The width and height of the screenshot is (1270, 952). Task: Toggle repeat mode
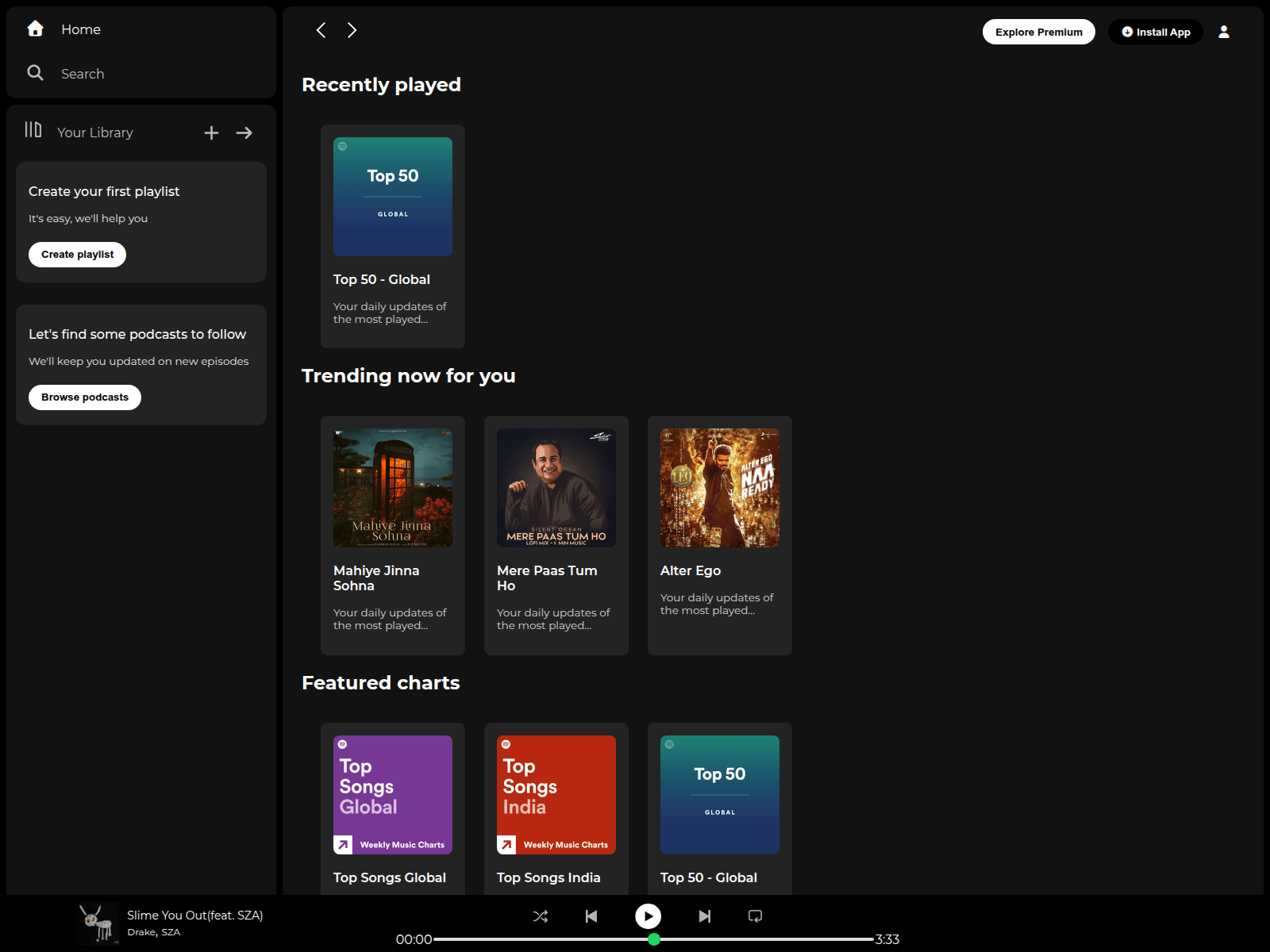pyautogui.click(x=755, y=916)
